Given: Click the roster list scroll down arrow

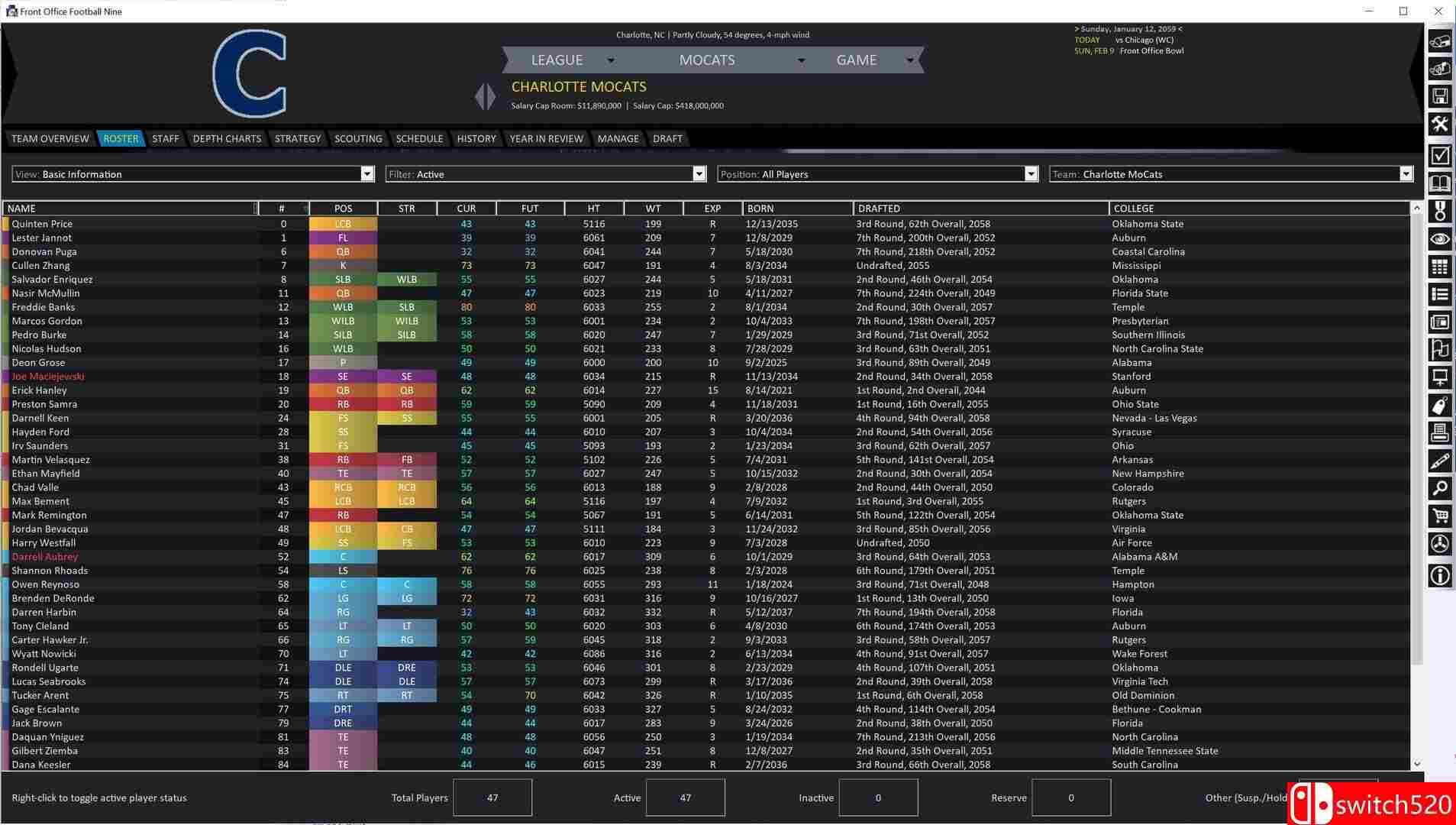Looking at the screenshot, I should click(x=1417, y=764).
